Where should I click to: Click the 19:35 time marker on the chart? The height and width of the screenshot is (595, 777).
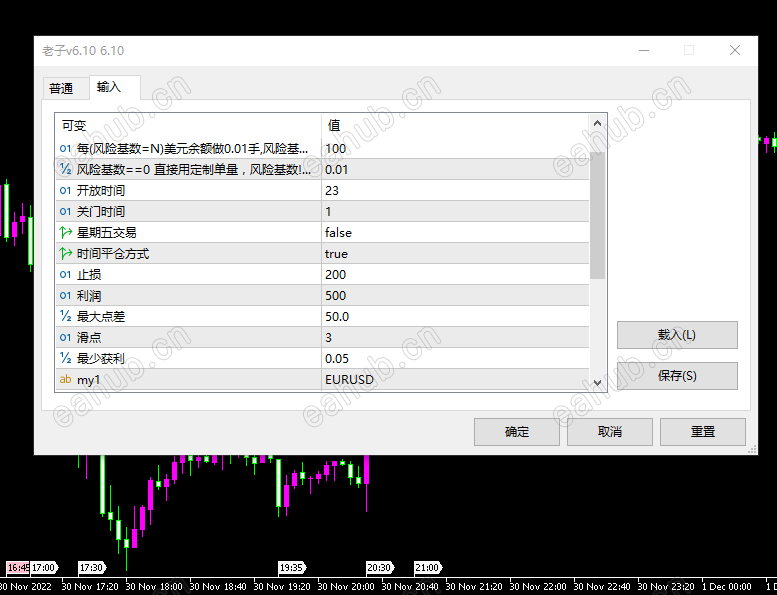[x=291, y=567]
